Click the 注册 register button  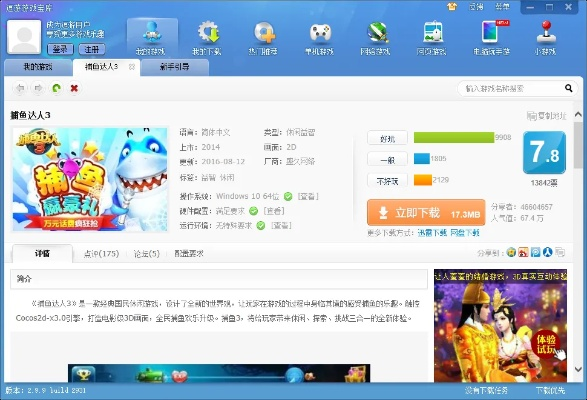click(92, 49)
